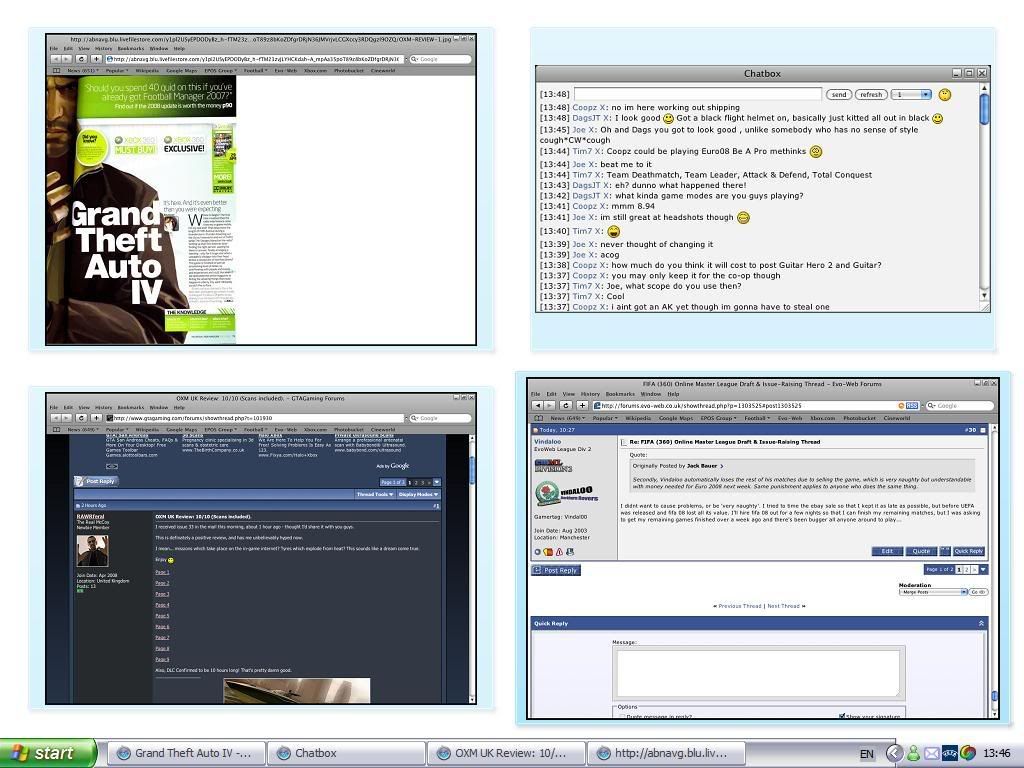Click add bookmark plus in Evo-Web Forums window
The height and width of the screenshot is (768, 1024).
pyautogui.click(x=581, y=406)
